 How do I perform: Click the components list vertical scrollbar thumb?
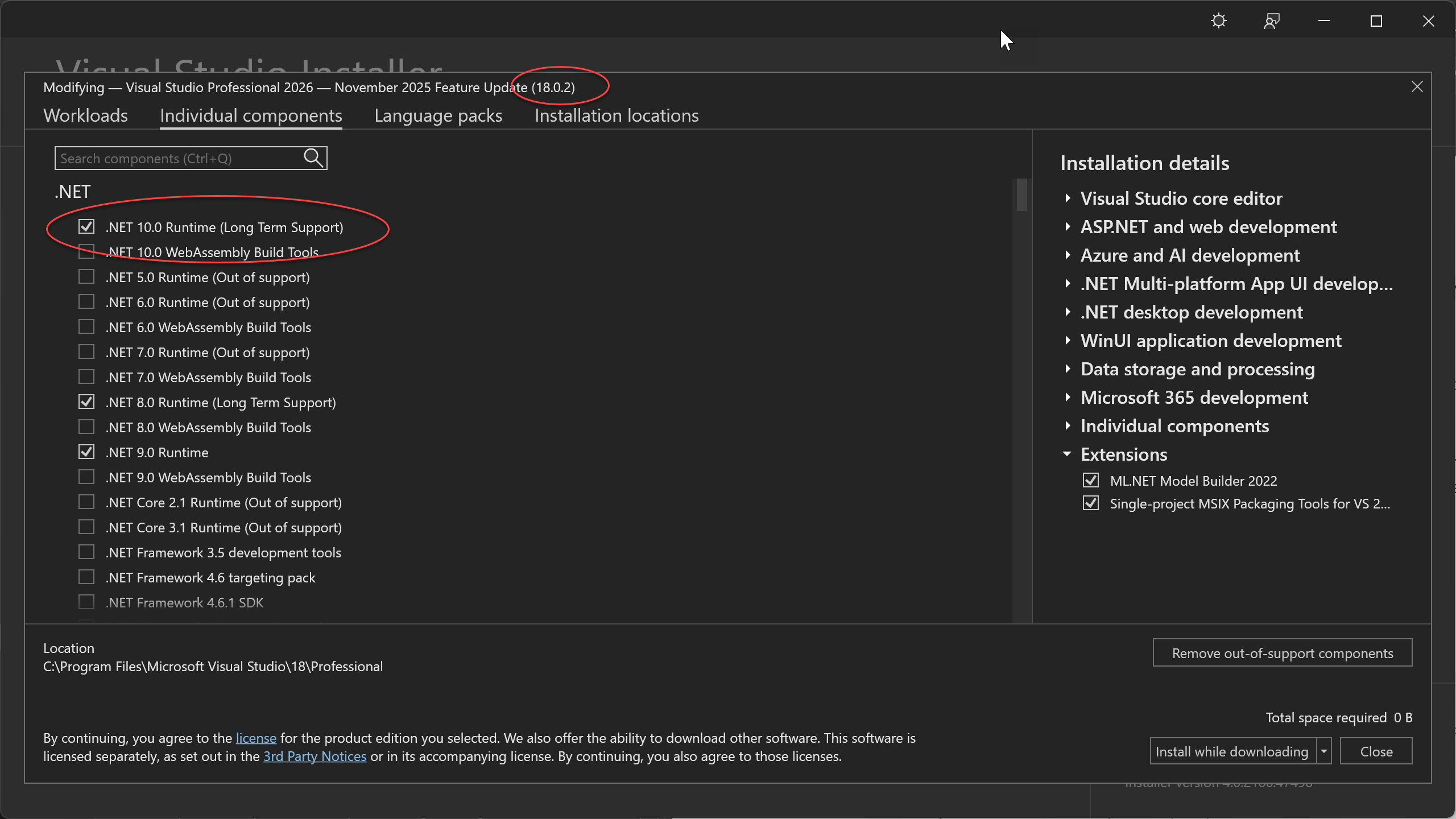(x=1021, y=195)
